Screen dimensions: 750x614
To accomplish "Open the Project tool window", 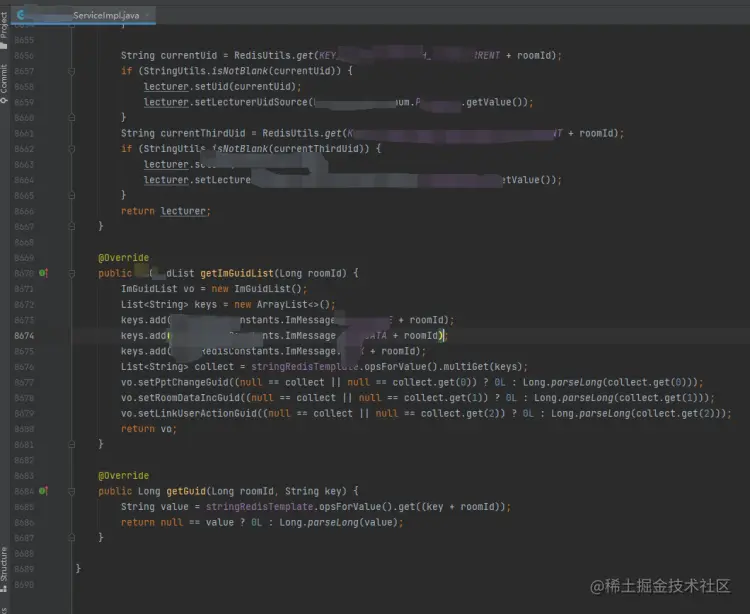I will coord(4,31).
